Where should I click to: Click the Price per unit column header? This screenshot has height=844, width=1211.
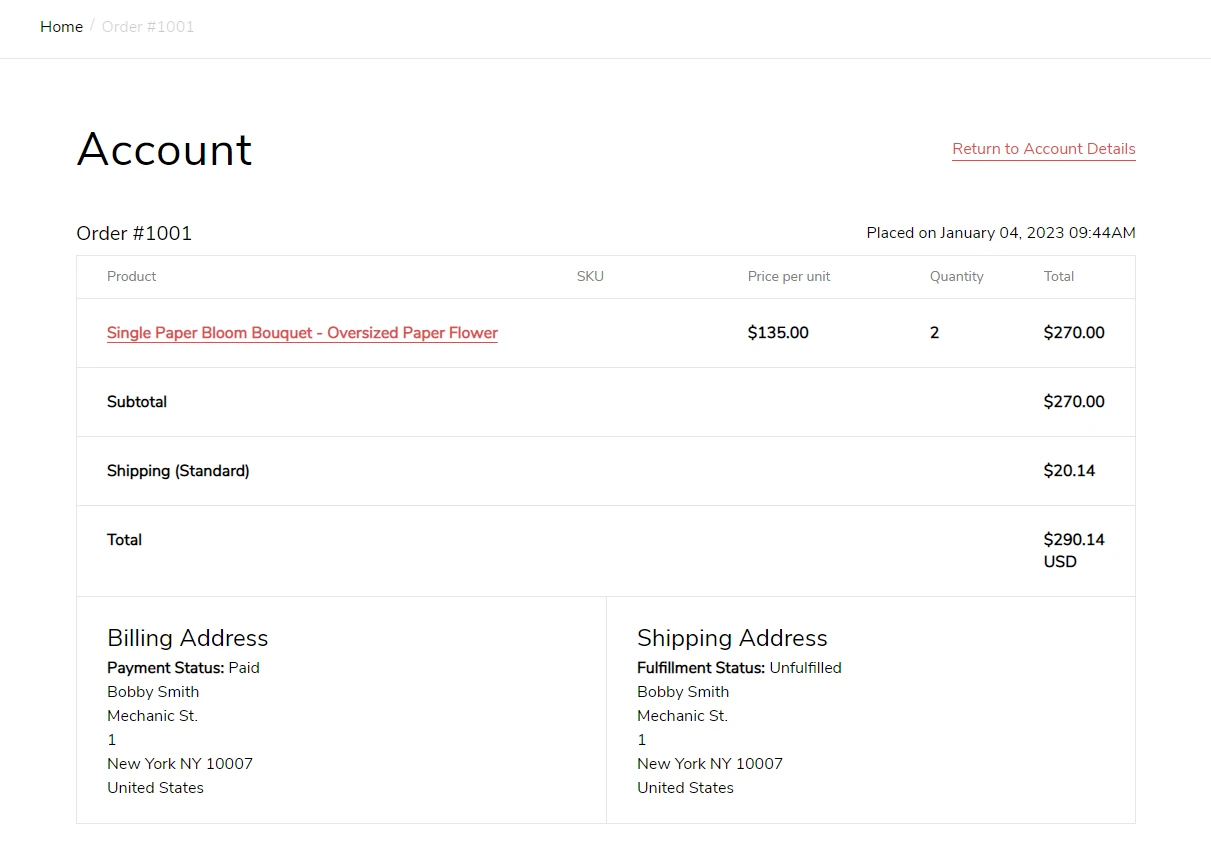click(789, 276)
